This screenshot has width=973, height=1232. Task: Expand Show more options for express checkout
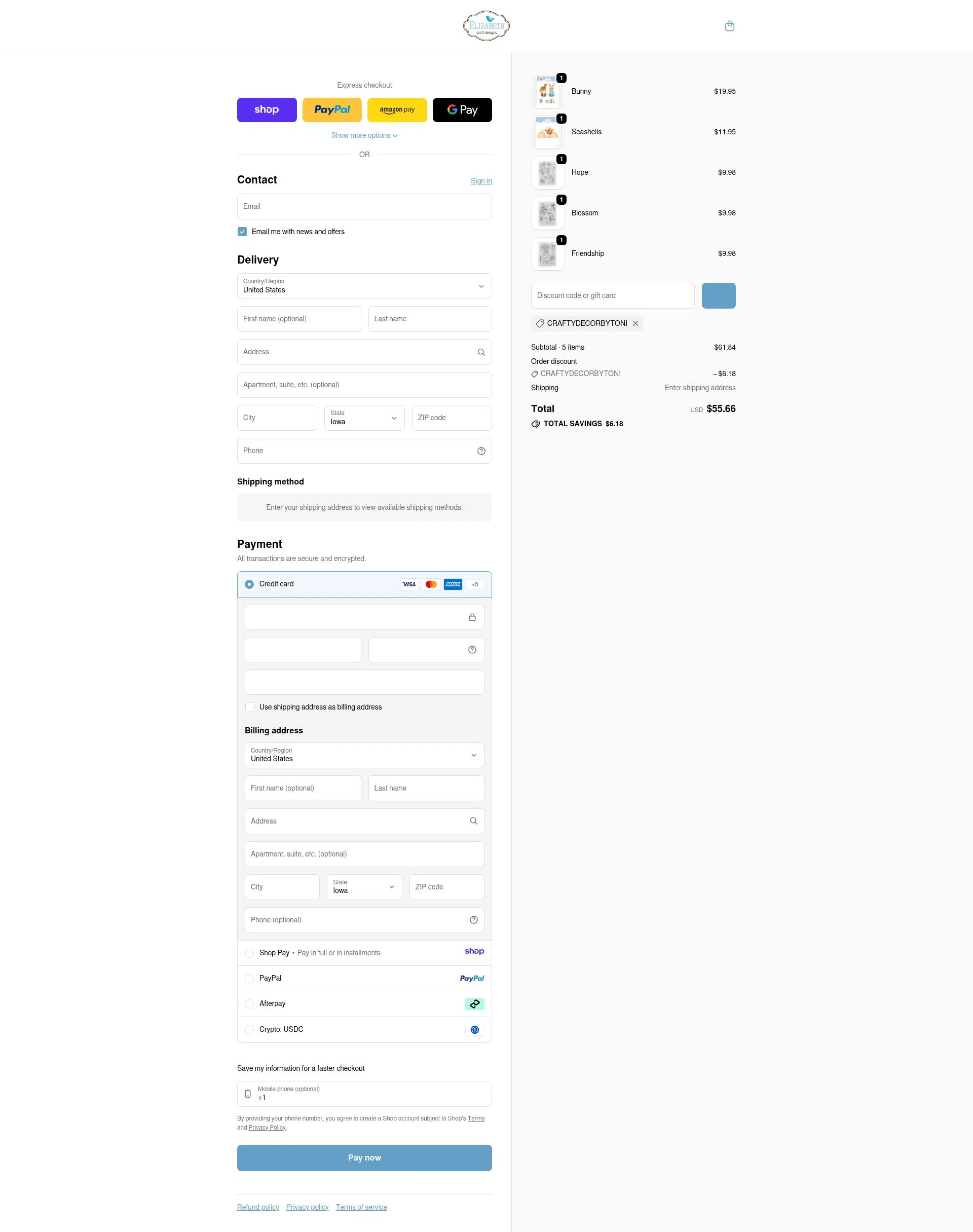click(364, 135)
